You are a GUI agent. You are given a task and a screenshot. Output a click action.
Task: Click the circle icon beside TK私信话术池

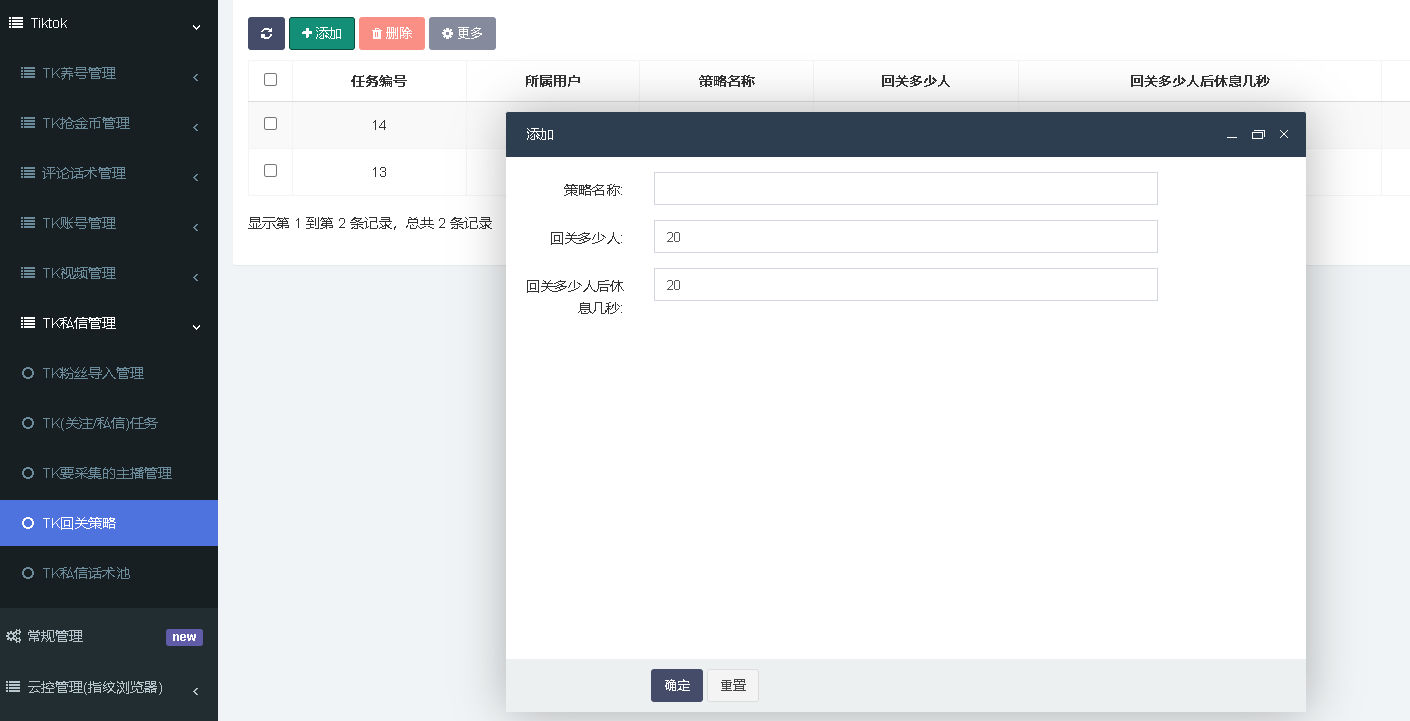[x=28, y=573]
